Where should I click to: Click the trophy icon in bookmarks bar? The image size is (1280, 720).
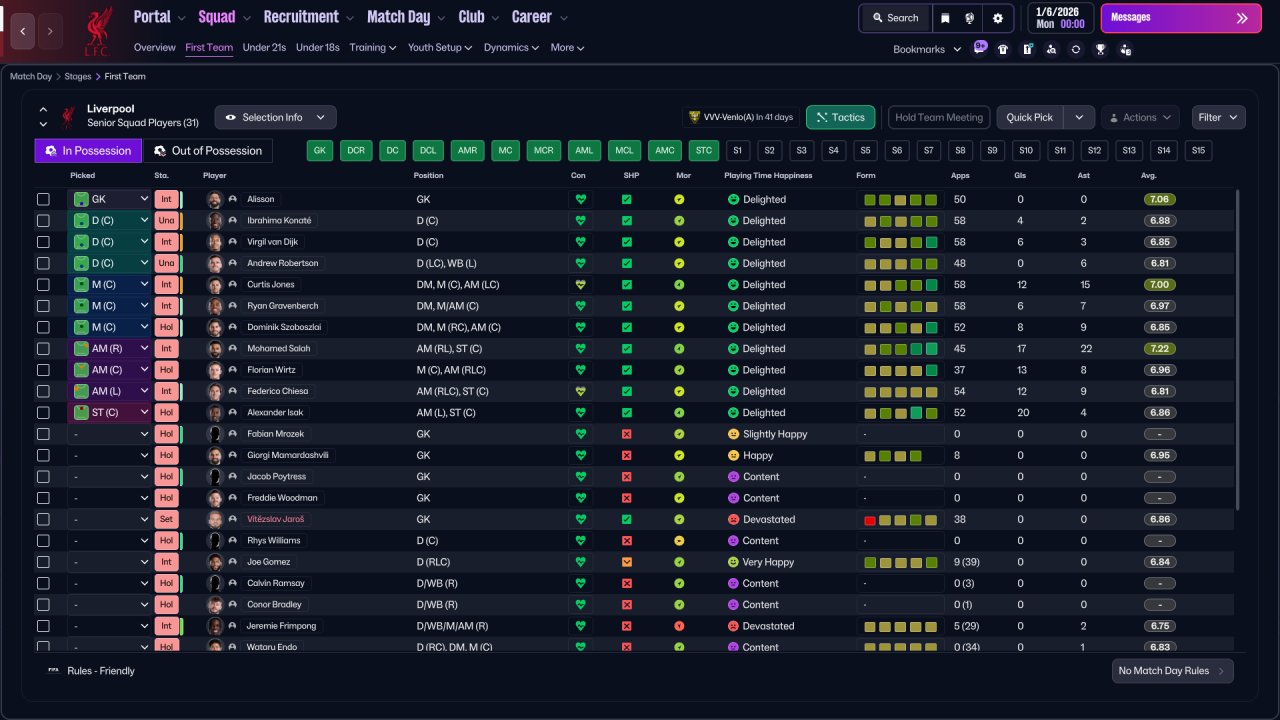click(x=1100, y=49)
